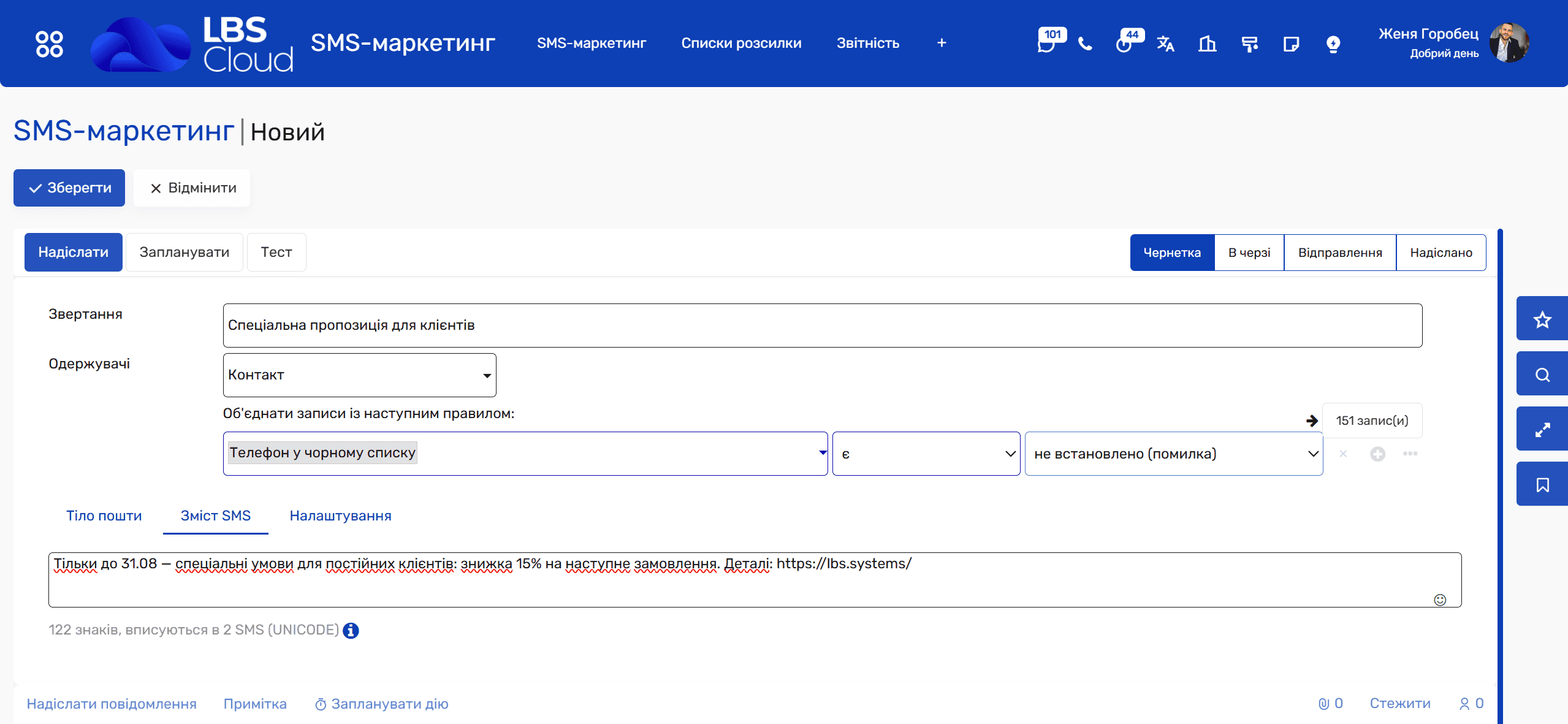The image size is (1568, 724).
Task: Click the translate language icon
Action: (1165, 44)
